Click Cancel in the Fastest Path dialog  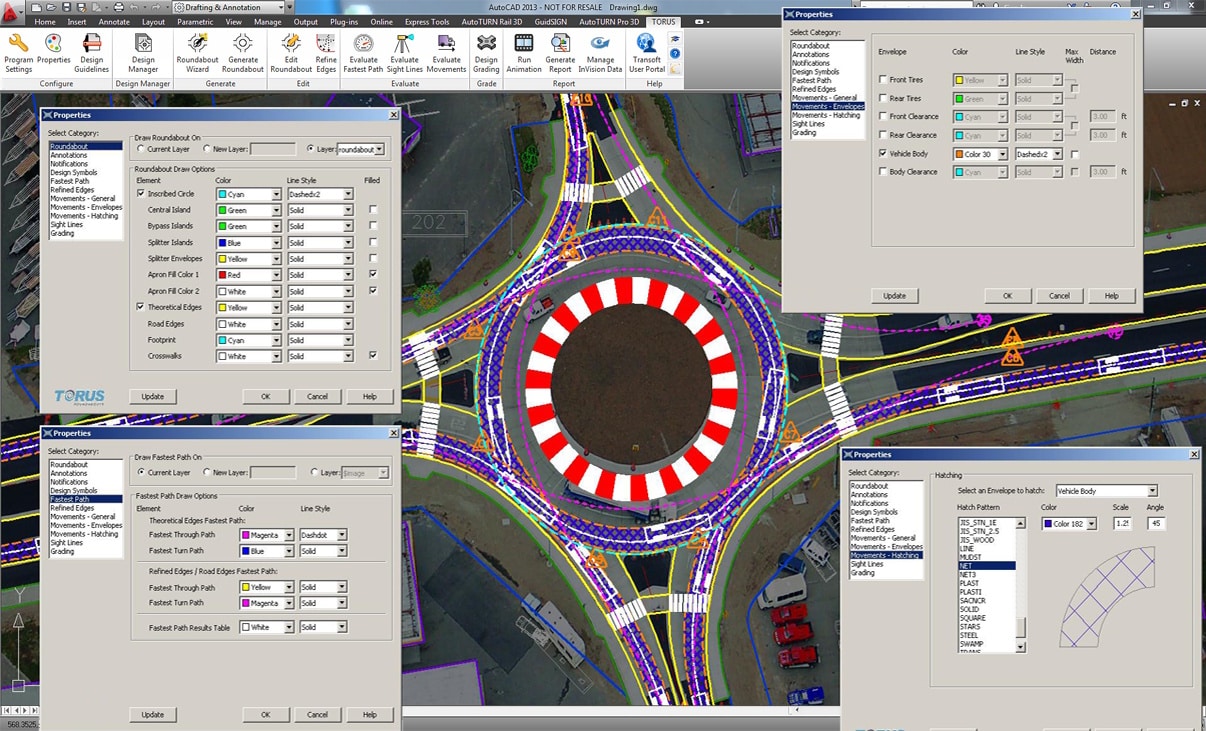317,715
